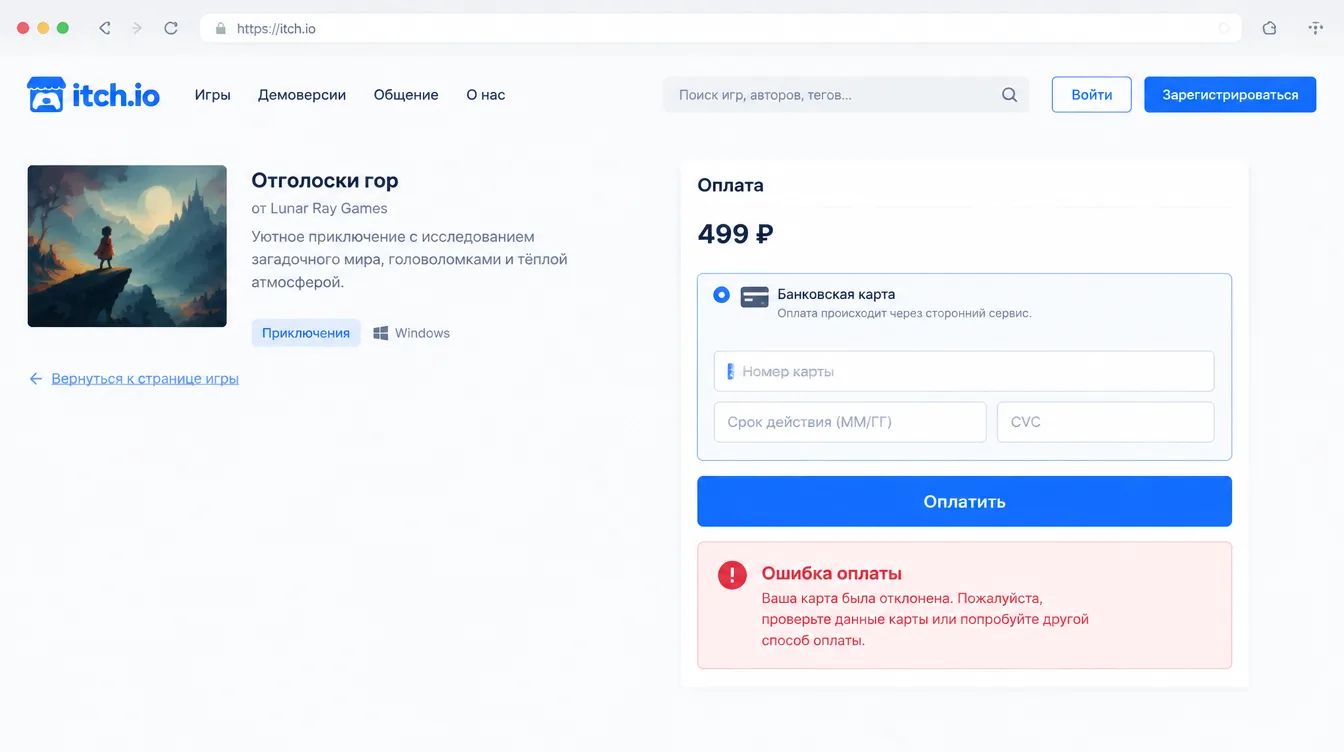Open the Демоверсии menu item
1344x752 pixels.
coord(302,95)
